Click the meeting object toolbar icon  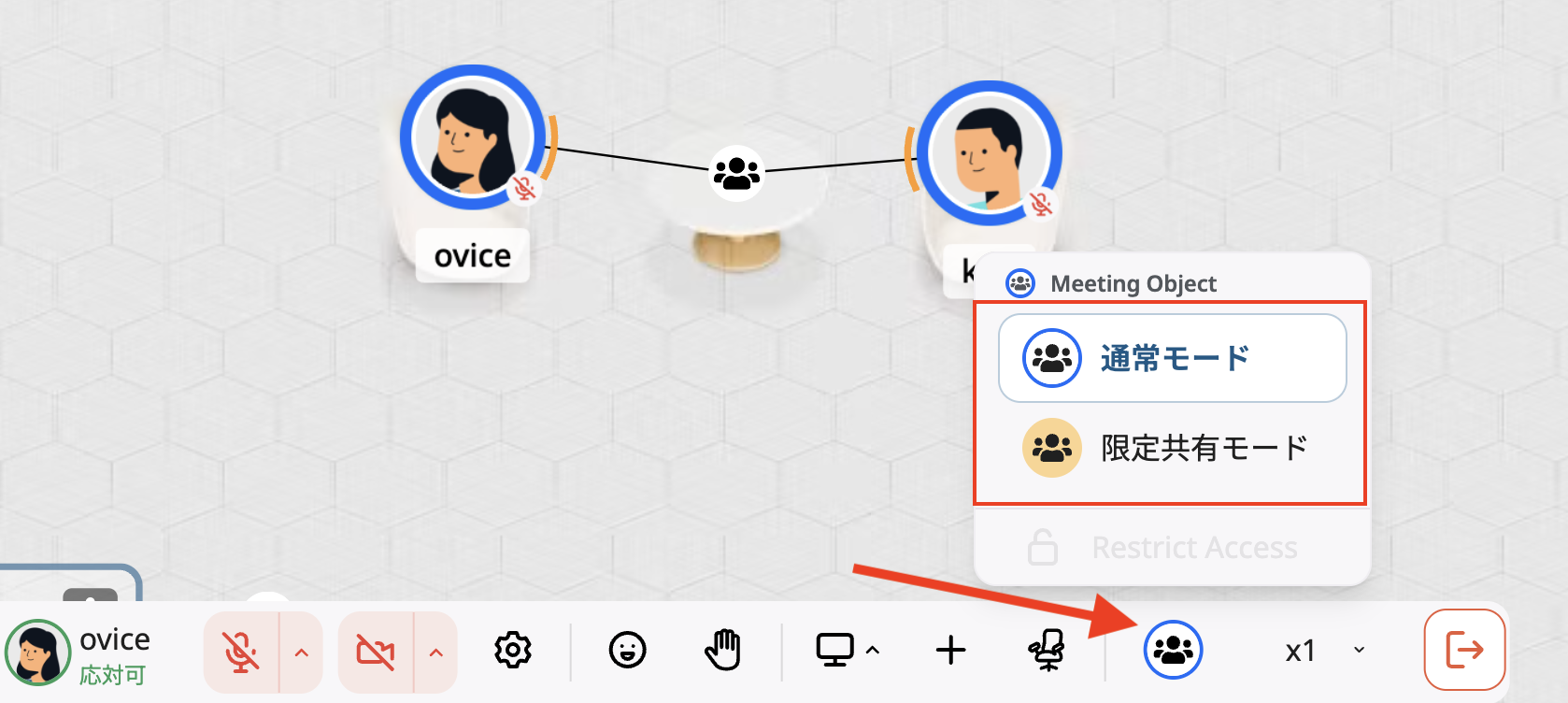tap(1173, 650)
